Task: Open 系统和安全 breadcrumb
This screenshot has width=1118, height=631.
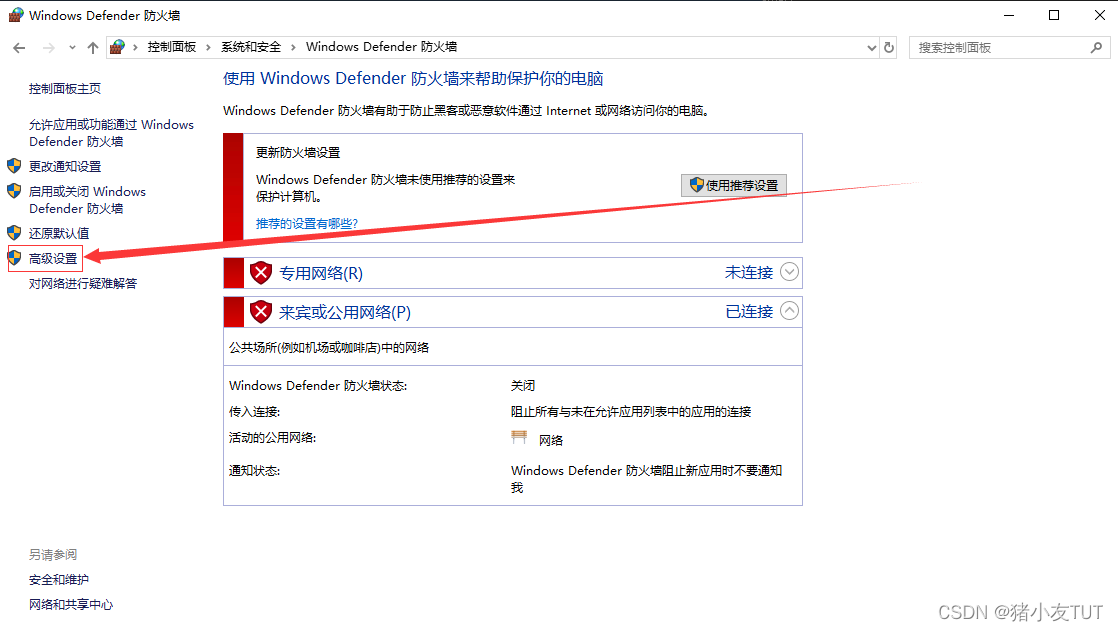Action: coord(251,47)
